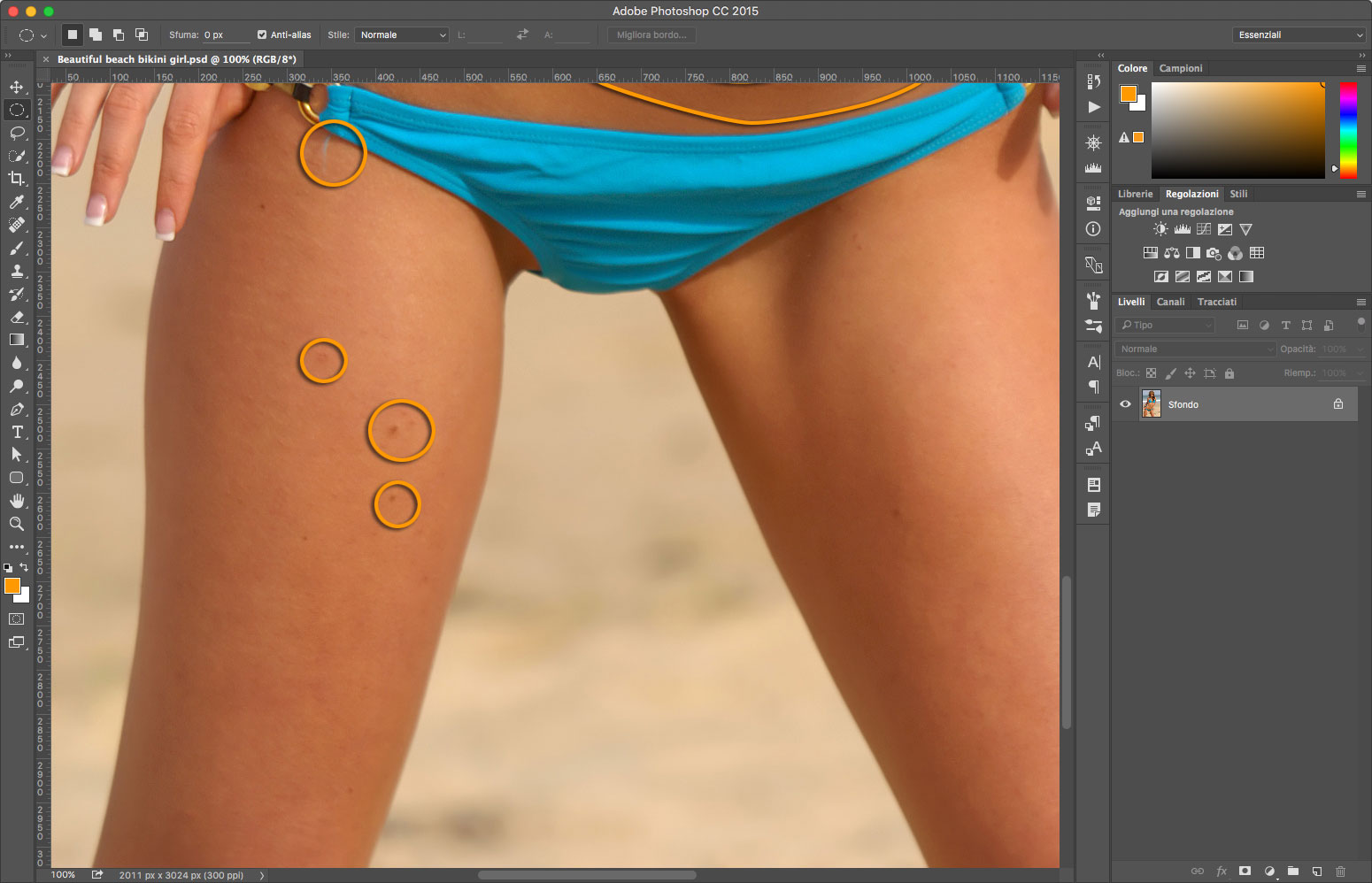
Task: Open the Actions panel play icon
Action: coord(1093,107)
